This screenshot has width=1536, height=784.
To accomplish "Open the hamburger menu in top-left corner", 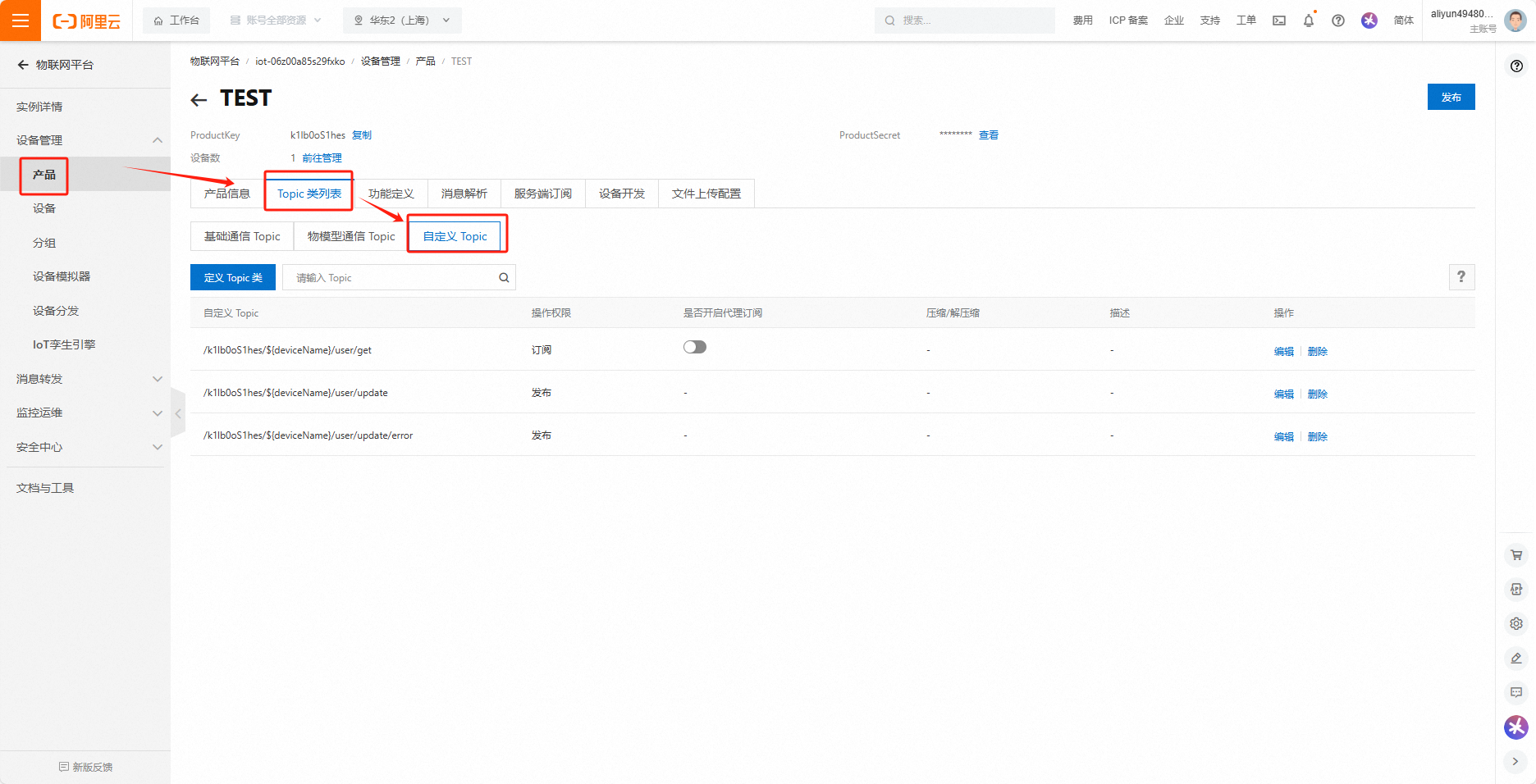I will [21, 21].
